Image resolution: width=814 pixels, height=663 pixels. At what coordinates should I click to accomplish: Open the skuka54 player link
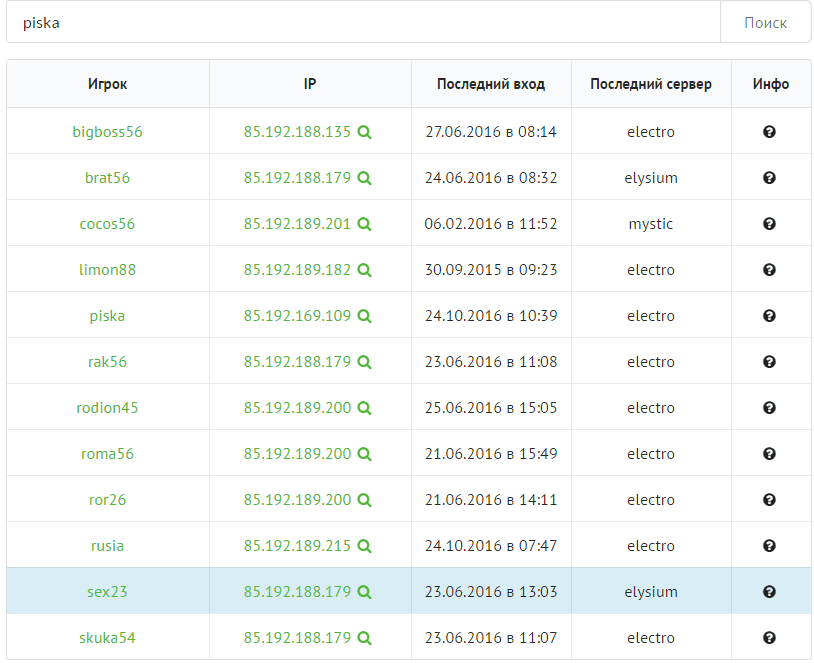tap(107, 638)
